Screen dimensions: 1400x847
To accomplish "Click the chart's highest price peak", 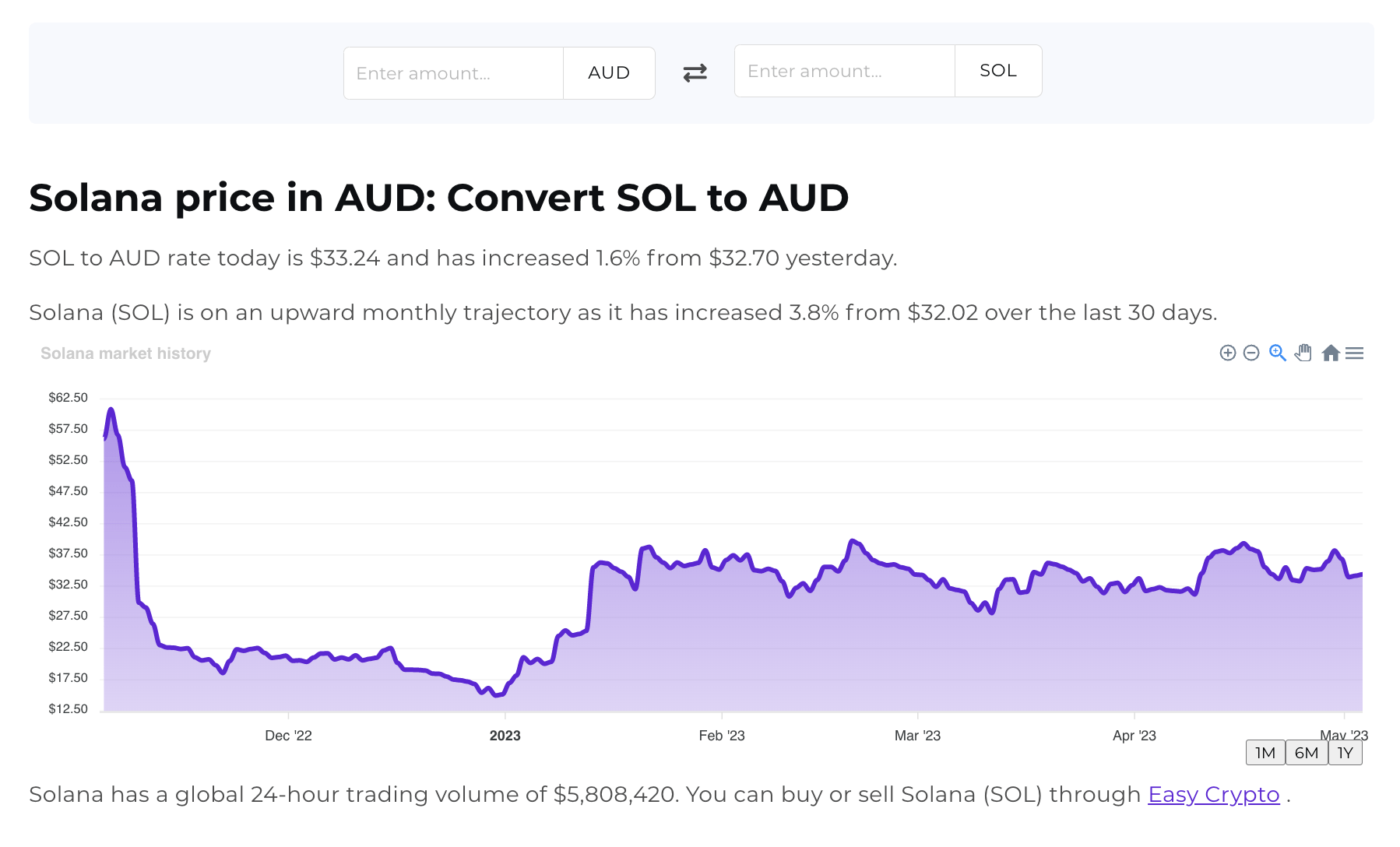I will pyautogui.click(x=111, y=408).
